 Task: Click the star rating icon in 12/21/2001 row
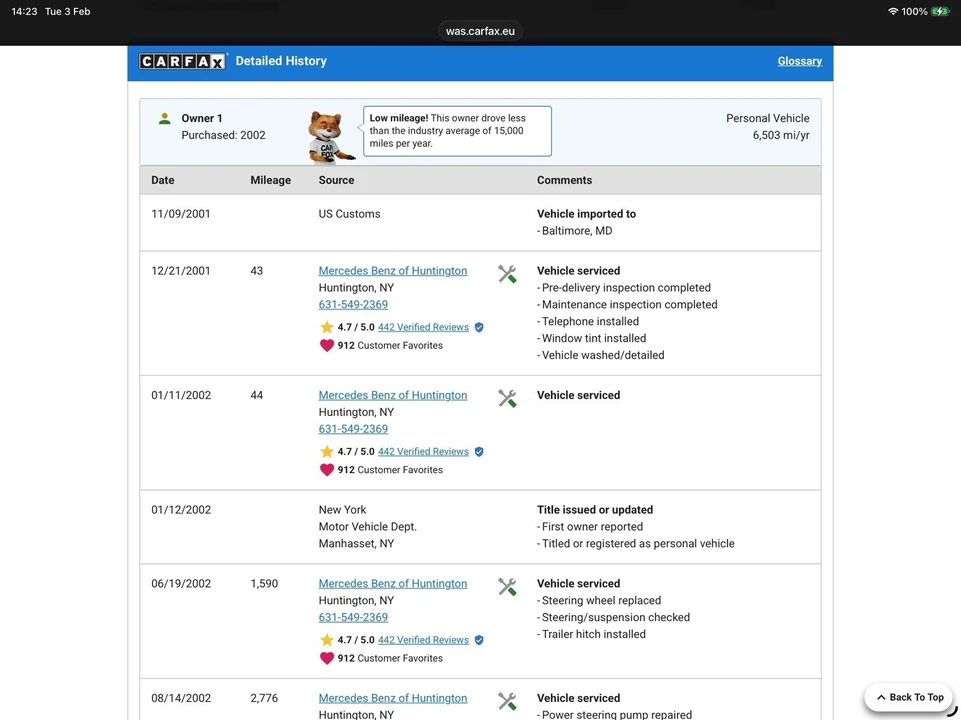click(327, 327)
